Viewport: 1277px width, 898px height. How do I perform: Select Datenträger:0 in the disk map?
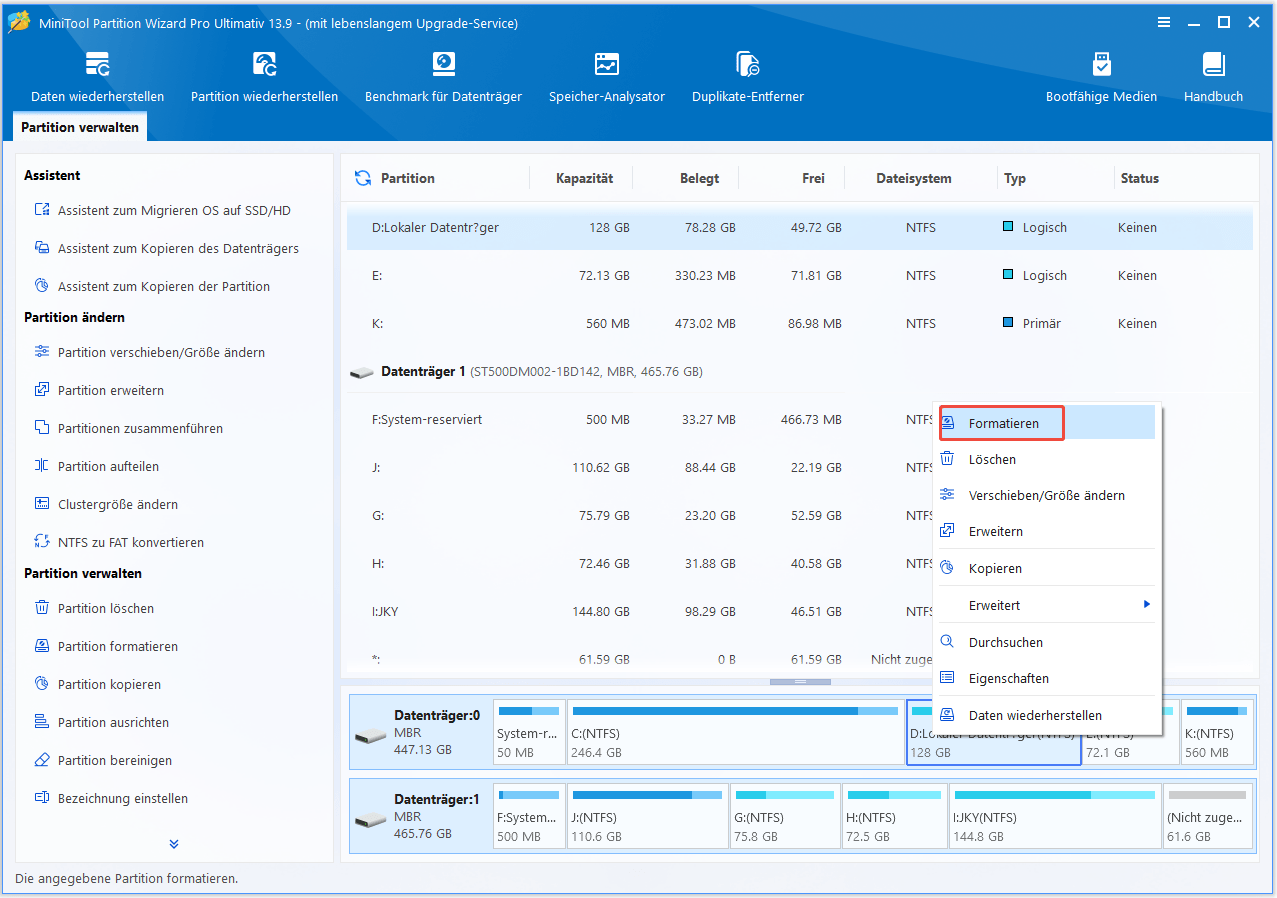[x=421, y=732]
